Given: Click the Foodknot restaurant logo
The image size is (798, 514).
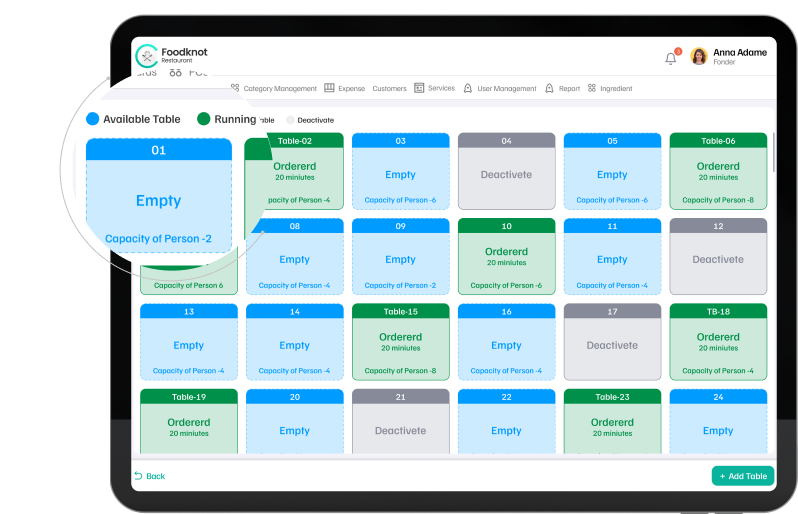Looking at the screenshot, I should (147, 56).
